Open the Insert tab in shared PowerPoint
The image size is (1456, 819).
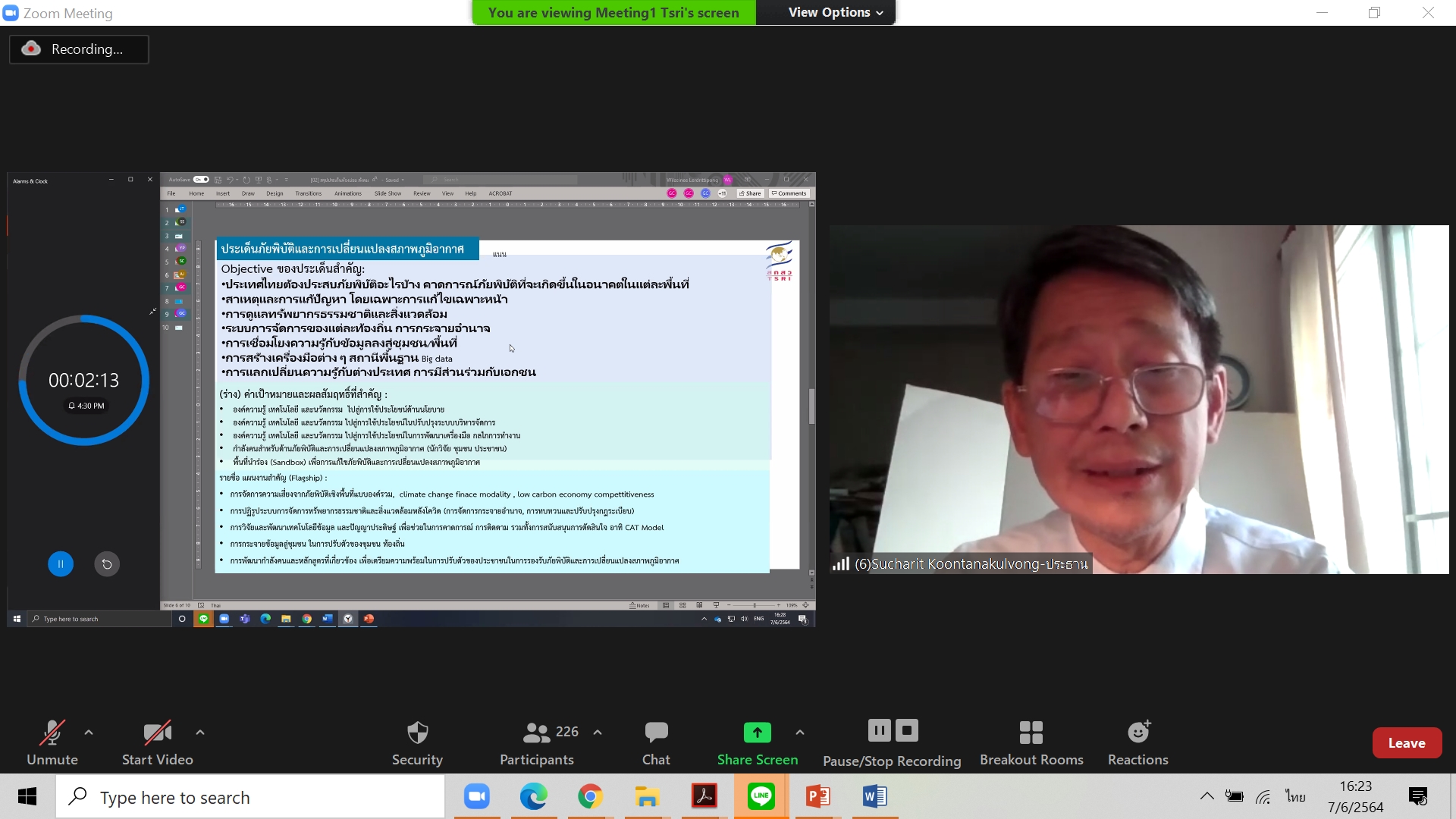[223, 193]
